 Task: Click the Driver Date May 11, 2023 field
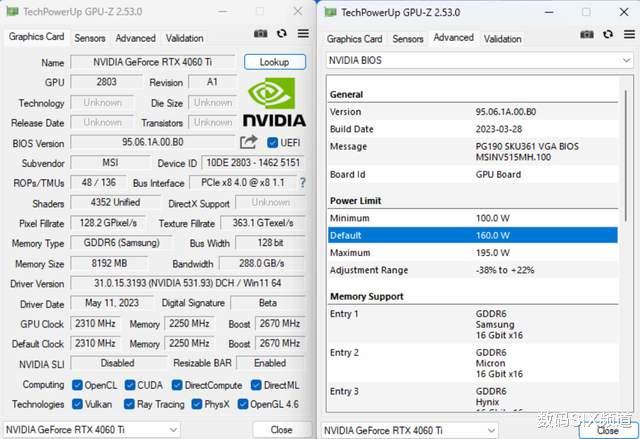112,303
